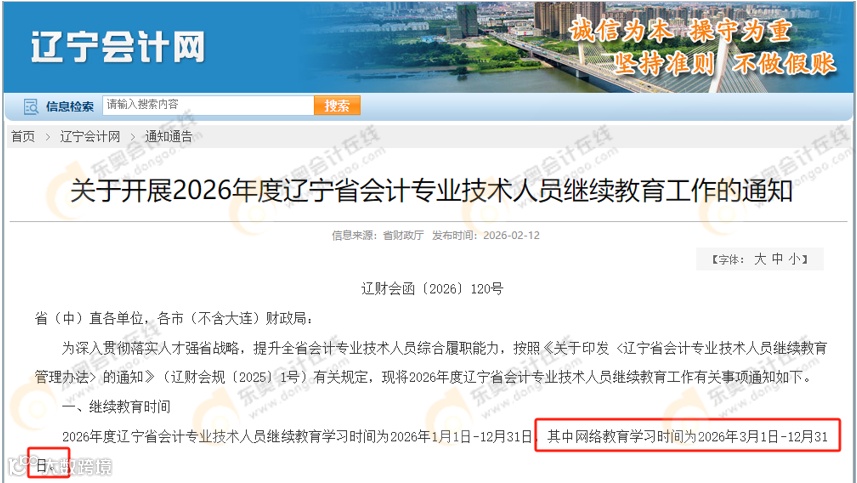
Task: Click the 辽宁会计网 header logo
Action: pos(118,48)
